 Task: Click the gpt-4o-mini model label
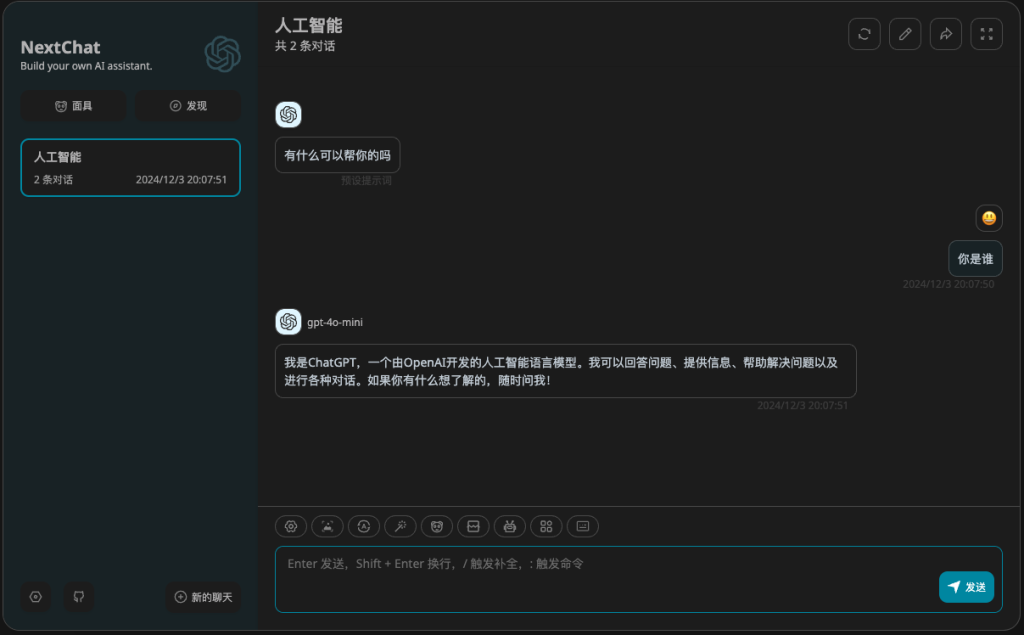click(335, 322)
